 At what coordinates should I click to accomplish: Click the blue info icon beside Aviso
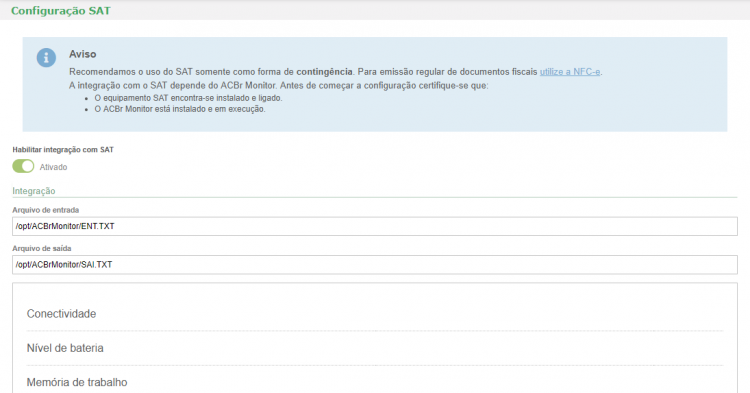pos(46,58)
